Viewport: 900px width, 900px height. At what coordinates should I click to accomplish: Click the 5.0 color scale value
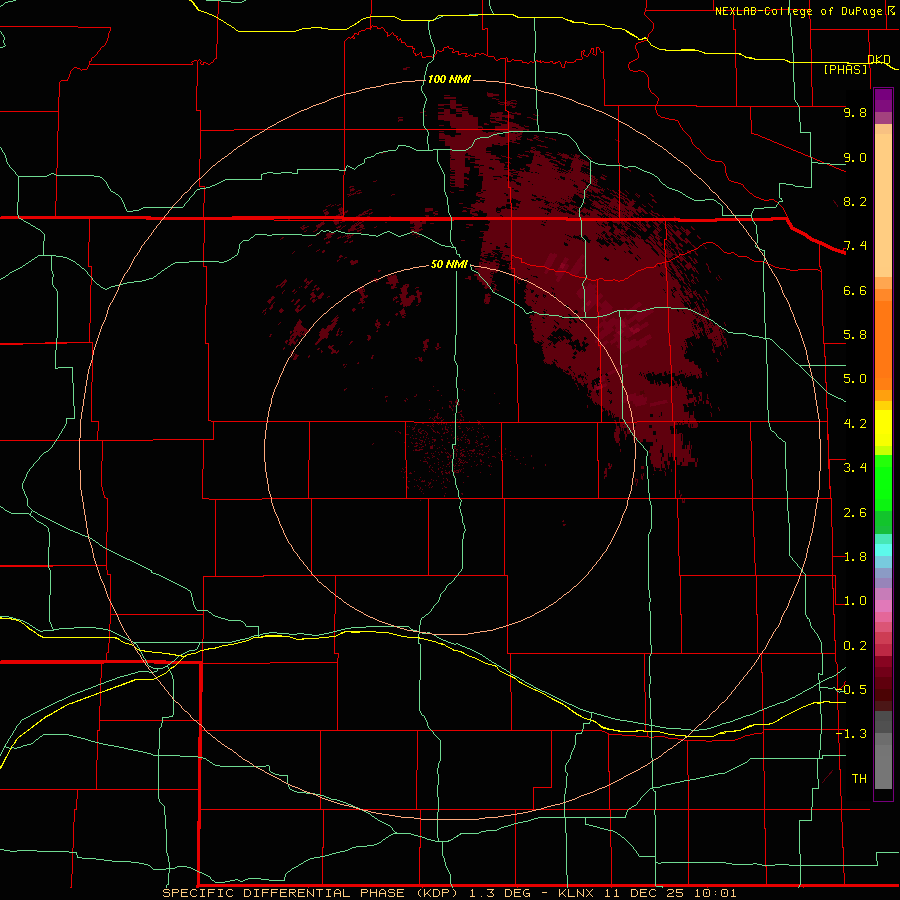pyautogui.click(x=855, y=379)
